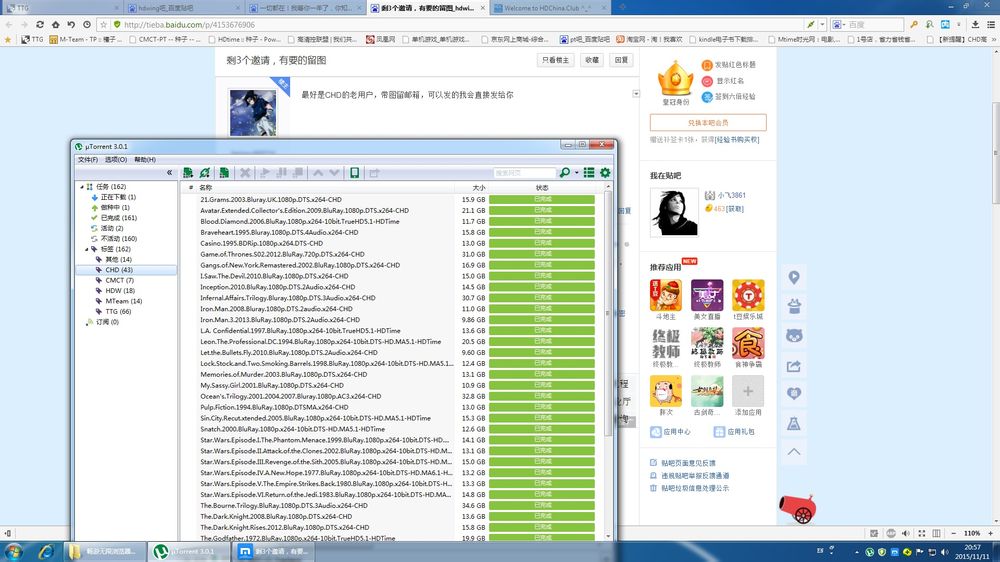Click the µTorrent Remote device icon
The height and width of the screenshot is (562, 1000).
point(355,173)
